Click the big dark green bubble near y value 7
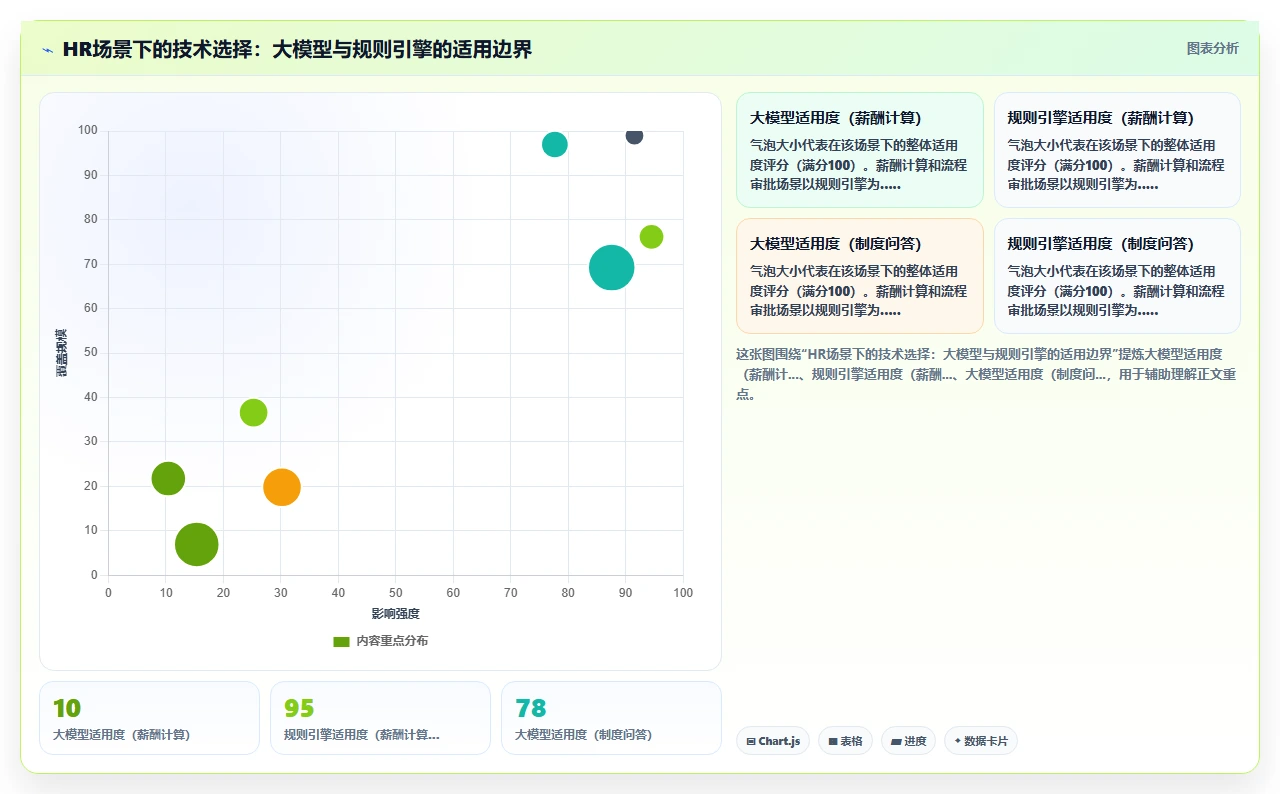Viewport: 1280px width, 794px height. pos(197,545)
